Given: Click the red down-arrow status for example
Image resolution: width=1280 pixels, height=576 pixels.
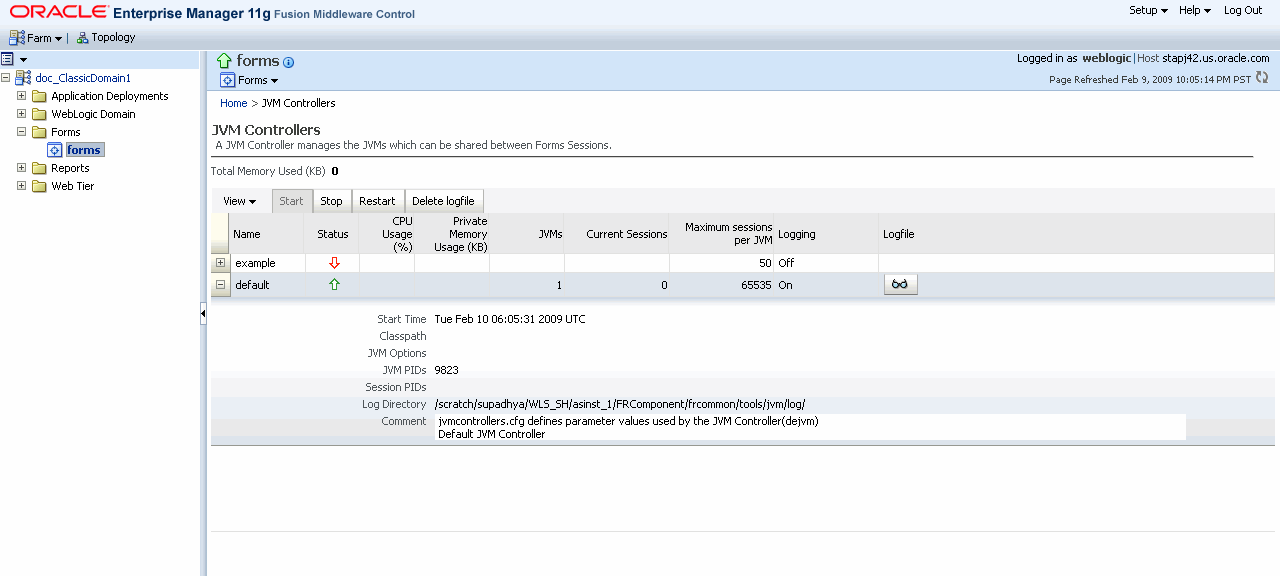Looking at the screenshot, I should point(335,262).
